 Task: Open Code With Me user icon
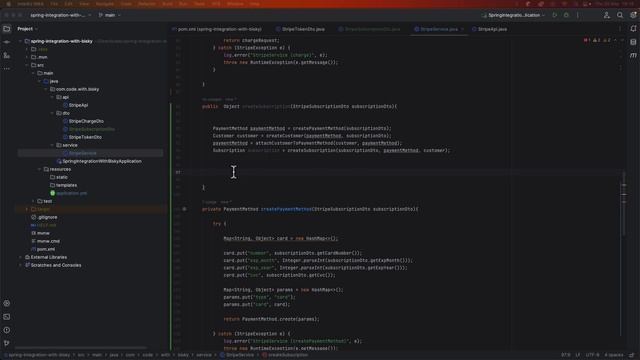coord(607,15)
